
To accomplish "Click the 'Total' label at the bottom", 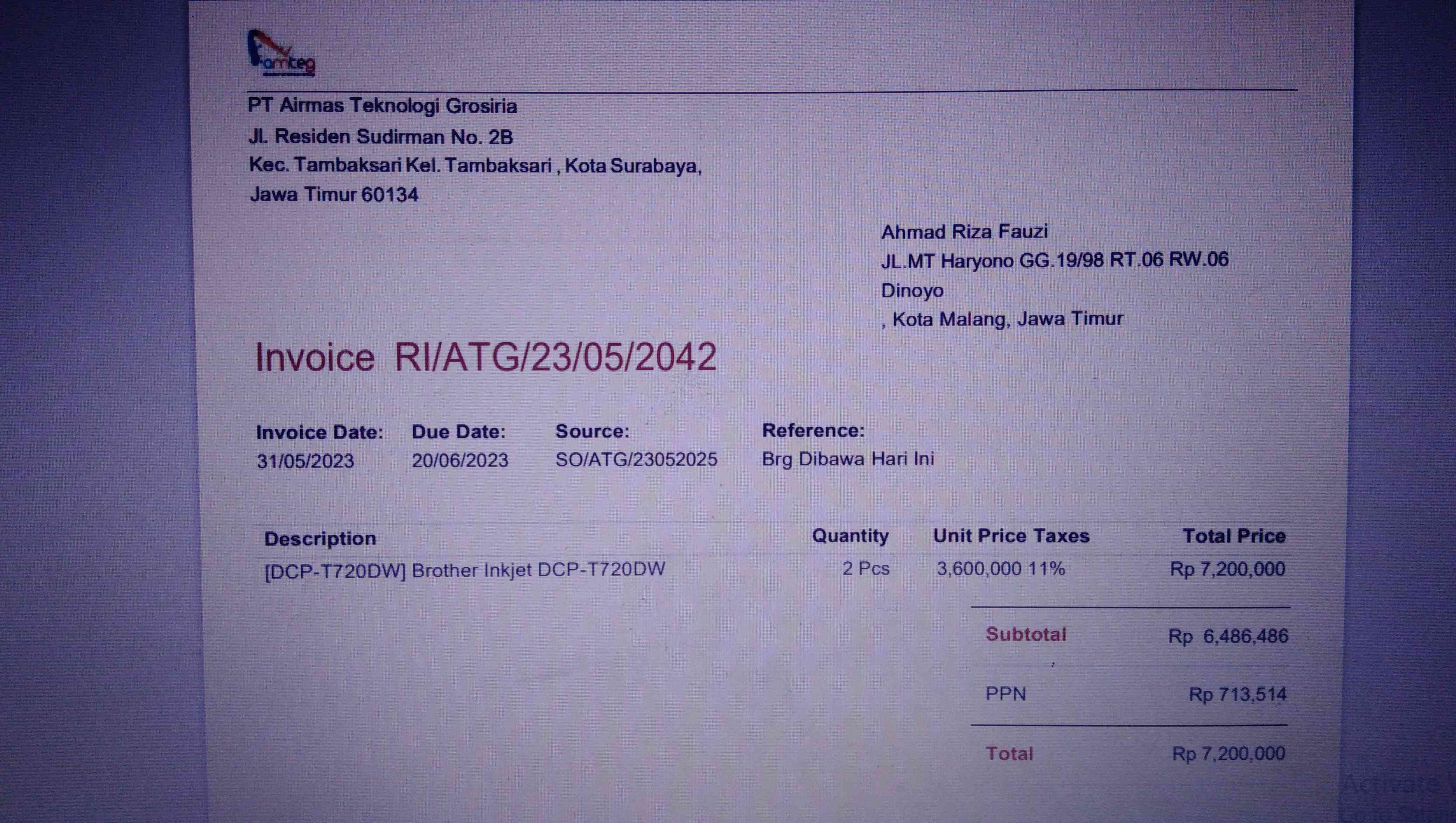I will point(1009,753).
